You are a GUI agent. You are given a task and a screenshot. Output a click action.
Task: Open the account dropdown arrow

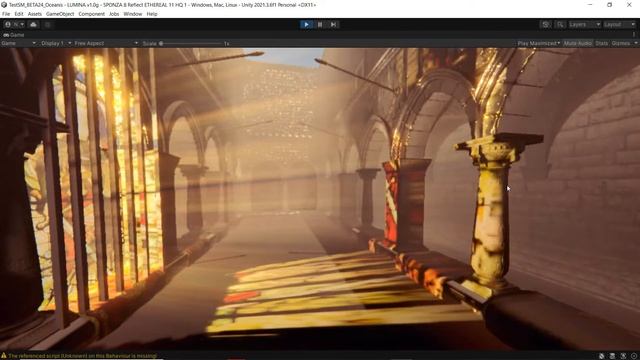tap(22, 24)
